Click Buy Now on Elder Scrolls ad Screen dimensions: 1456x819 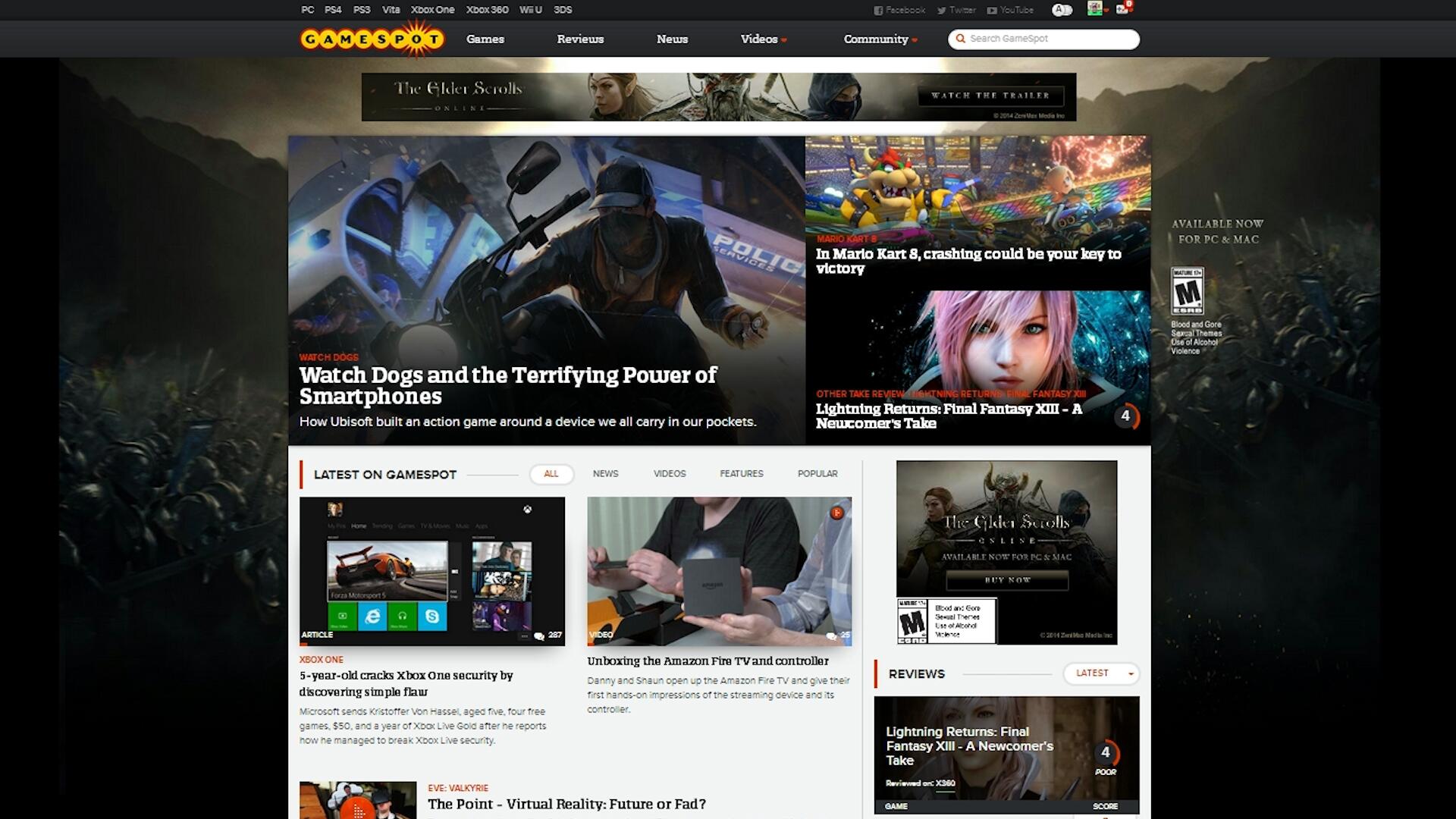coord(1007,580)
